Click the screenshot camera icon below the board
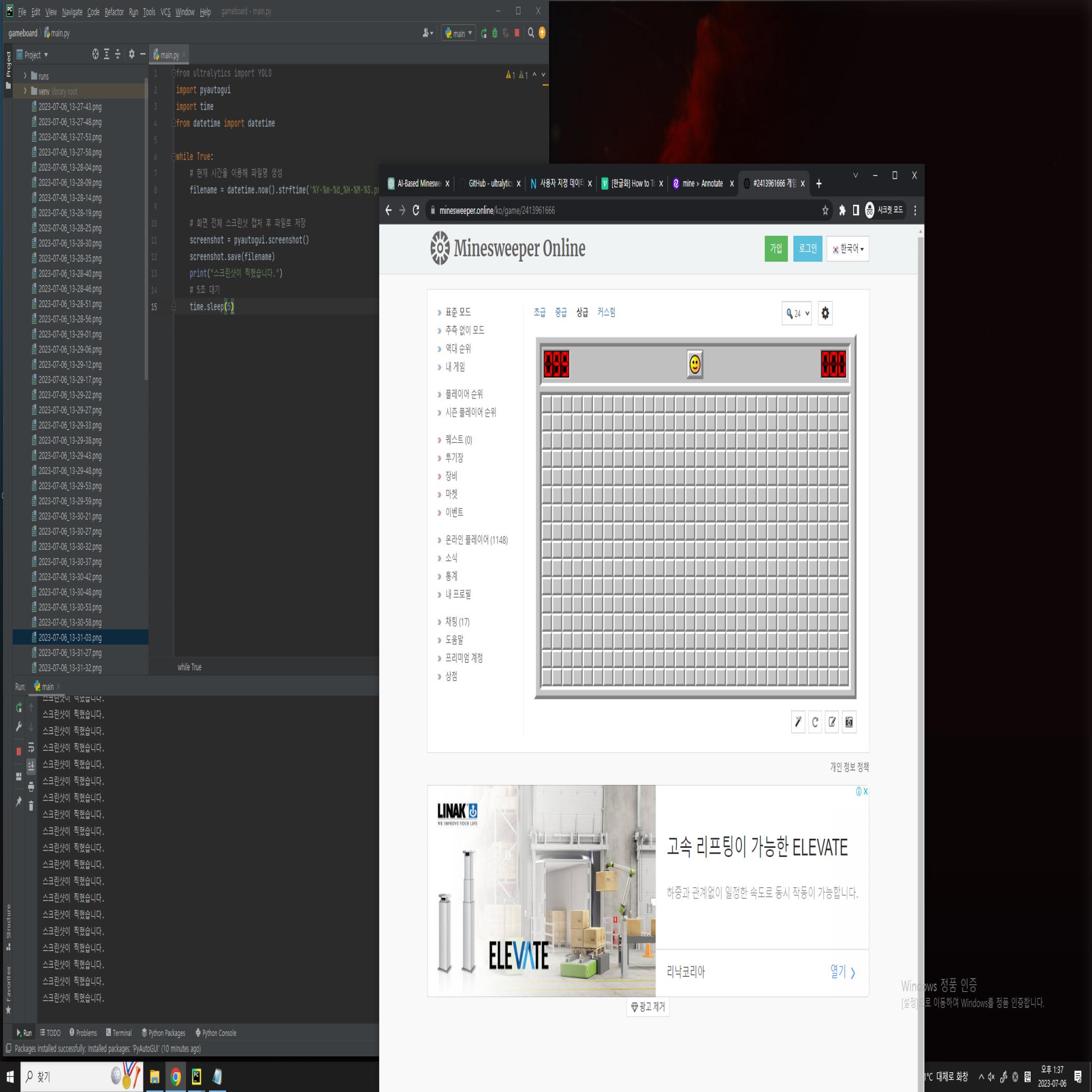 (848, 722)
